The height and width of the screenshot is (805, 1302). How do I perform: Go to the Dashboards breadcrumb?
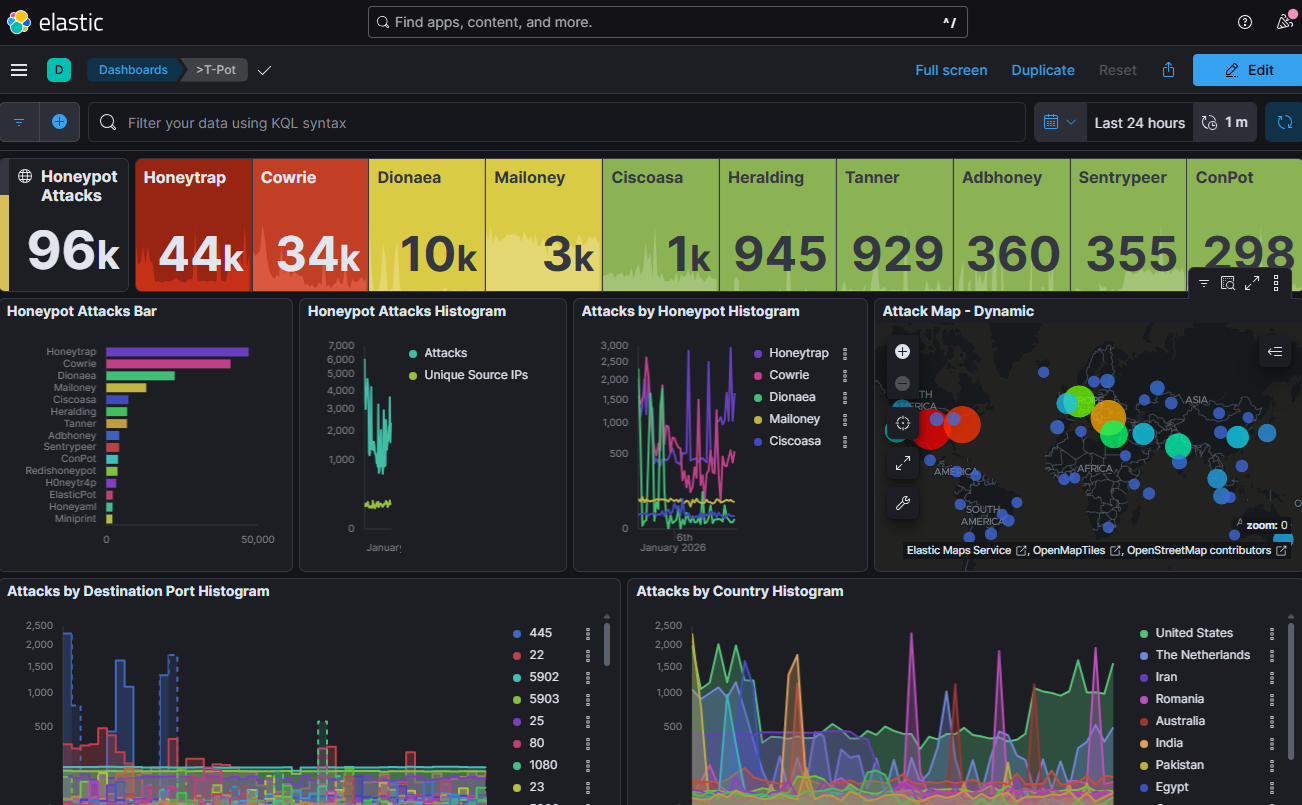coord(133,70)
